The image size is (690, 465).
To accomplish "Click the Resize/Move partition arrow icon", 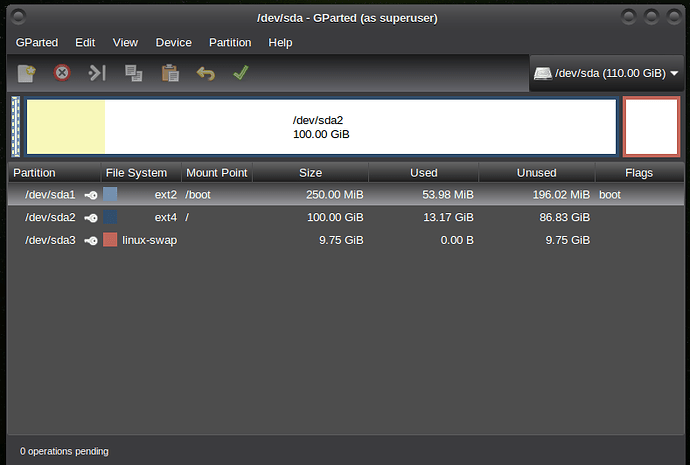I will tap(97, 73).
